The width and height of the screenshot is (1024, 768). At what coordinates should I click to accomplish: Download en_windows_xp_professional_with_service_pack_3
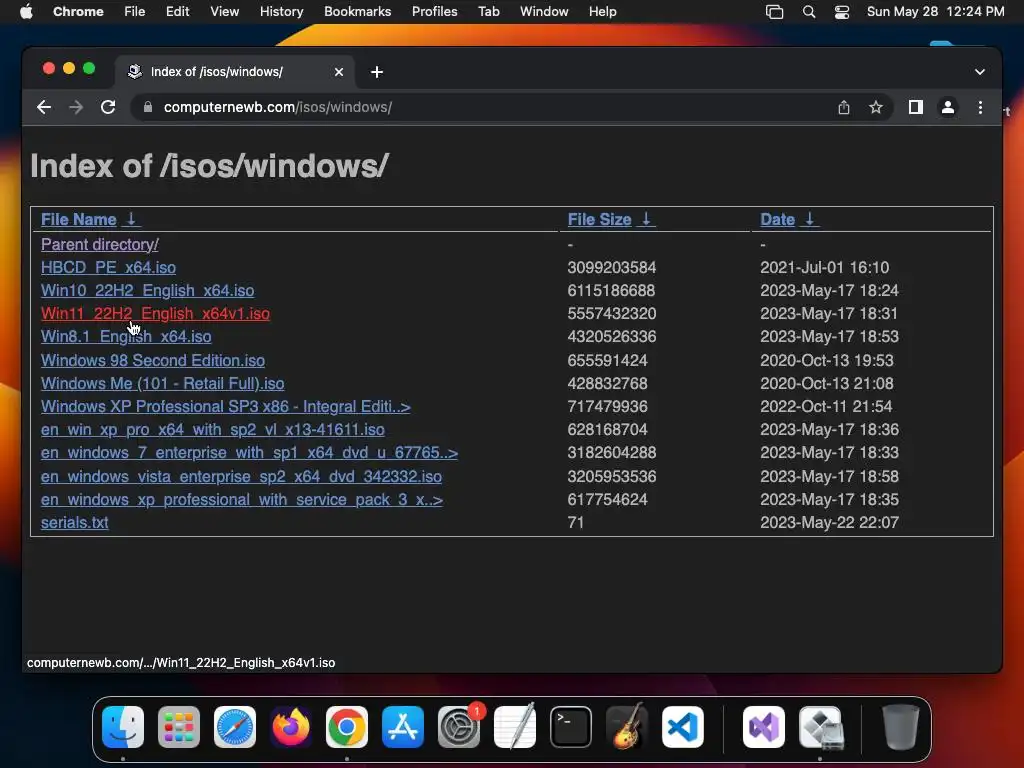pyautogui.click(x=242, y=500)
